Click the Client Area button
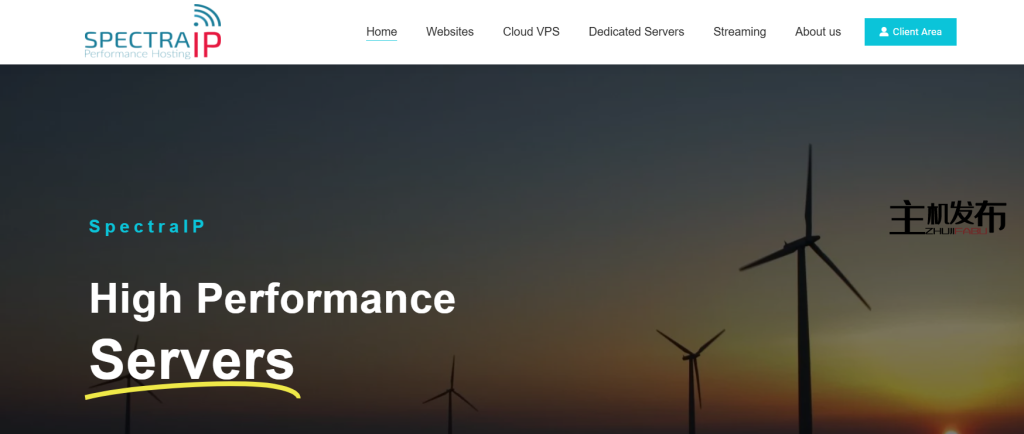This screenshot has height=434, width=1024. point(910,32)
